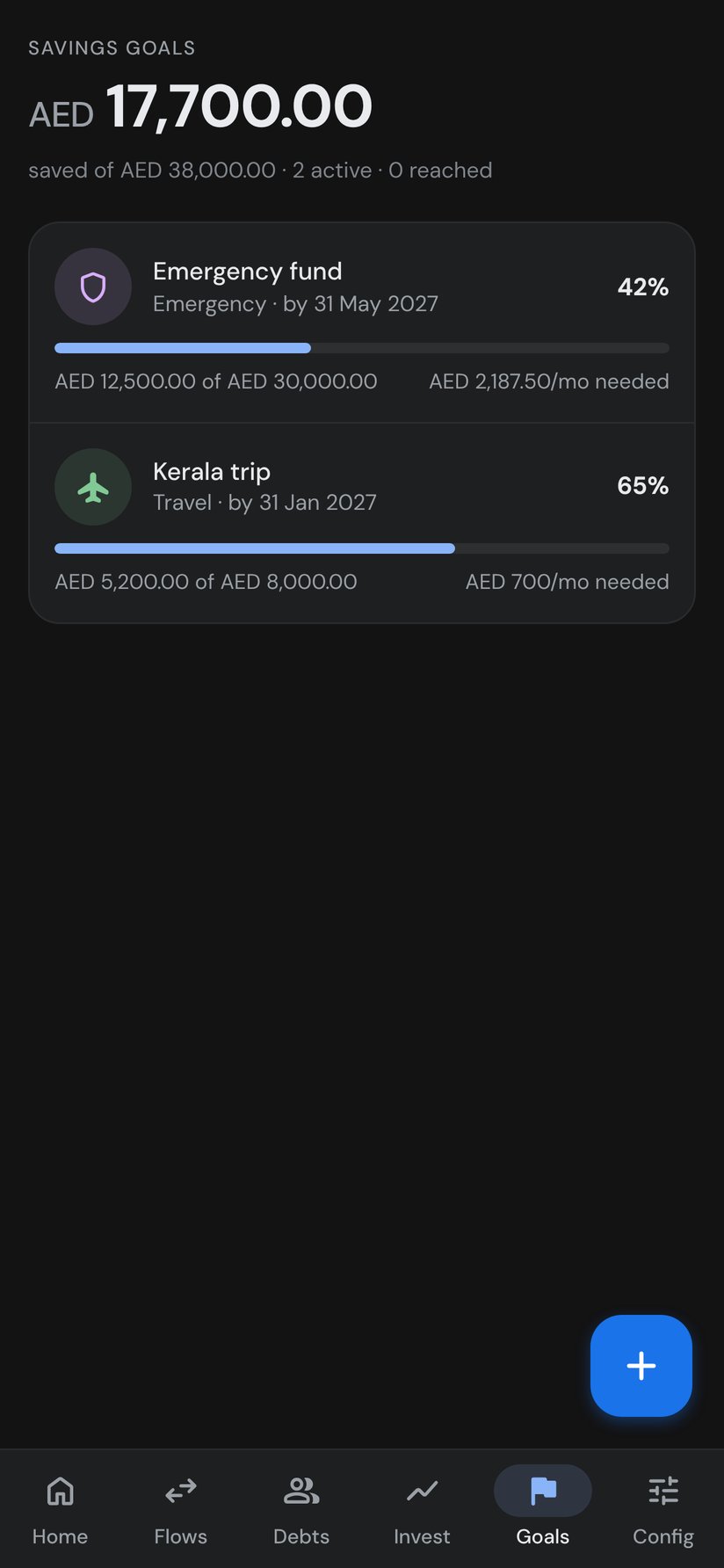The height and width of the screenshot is (1568, 724).
Task: Tap the Kerala trip airplane icon
Action: tap(93, 487)
